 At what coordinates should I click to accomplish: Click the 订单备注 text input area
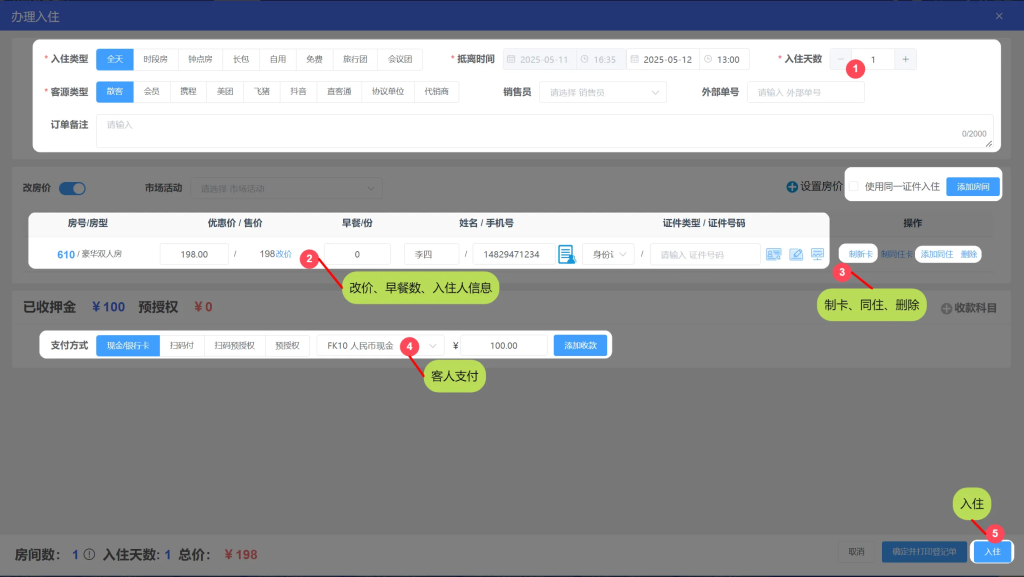tap(540, 131)
